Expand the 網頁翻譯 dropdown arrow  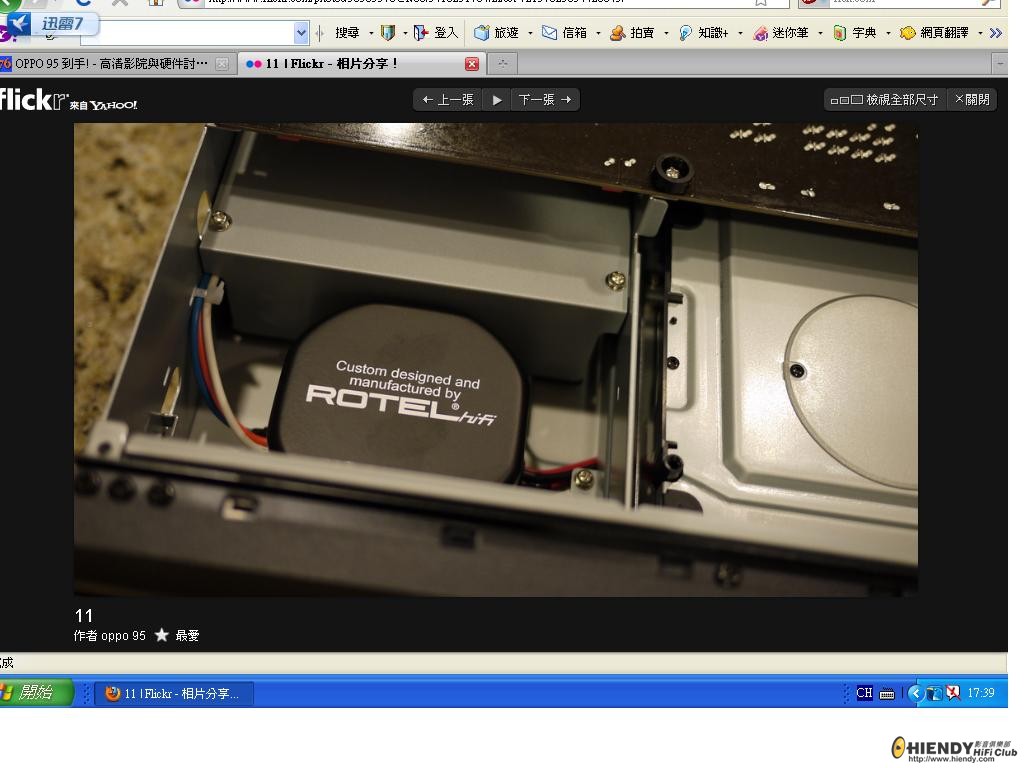click(980, 33)
